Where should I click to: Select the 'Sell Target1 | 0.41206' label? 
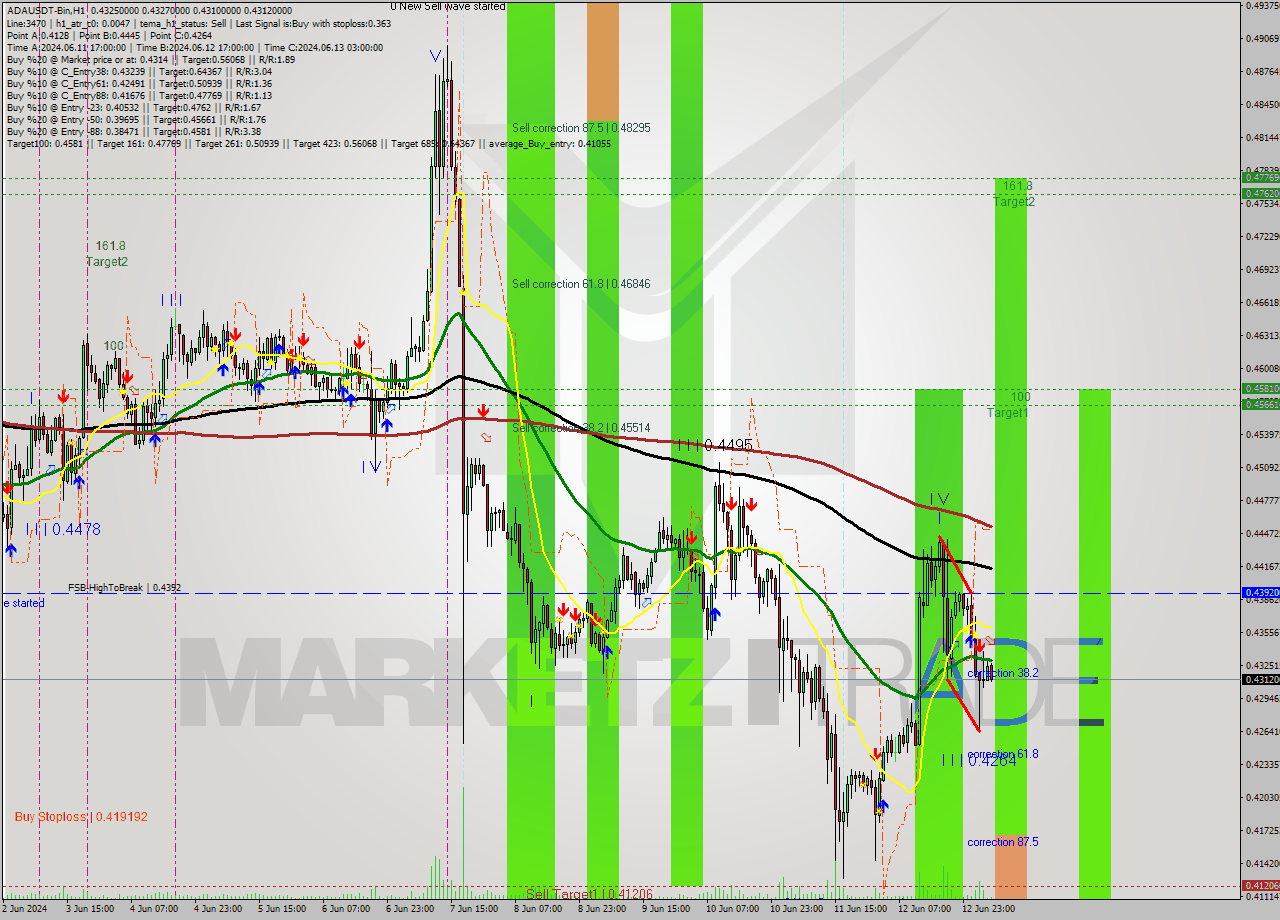coord(589,894)
